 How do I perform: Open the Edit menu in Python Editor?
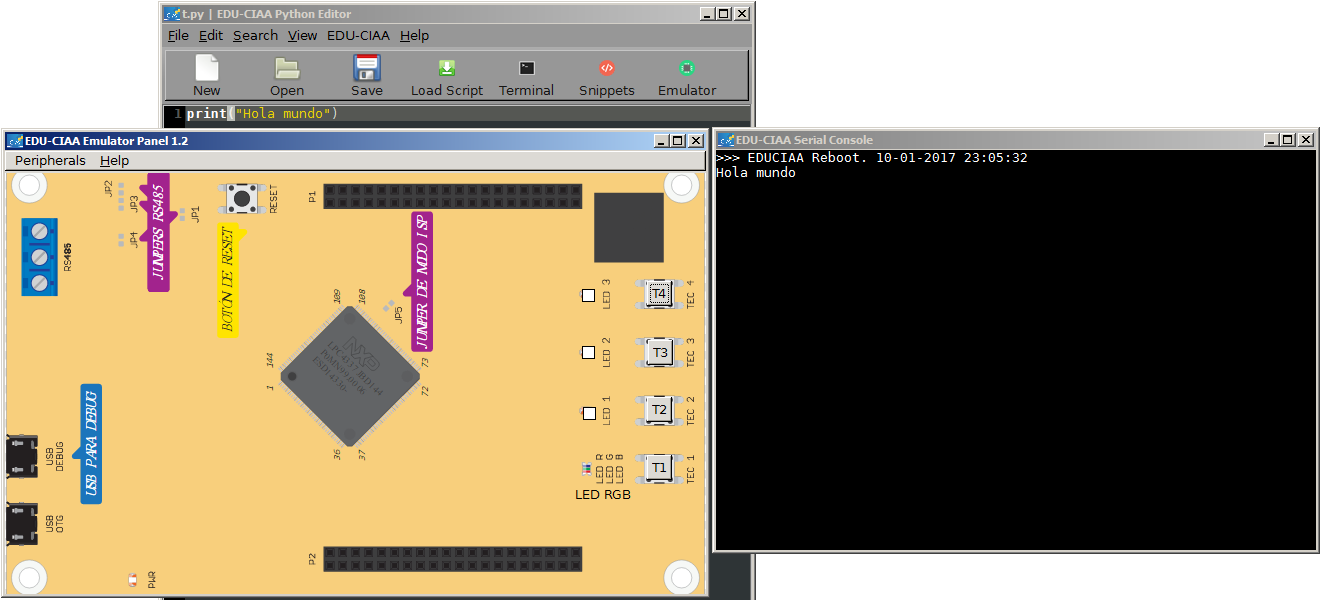pyautogui.click(x=211, y=35)
